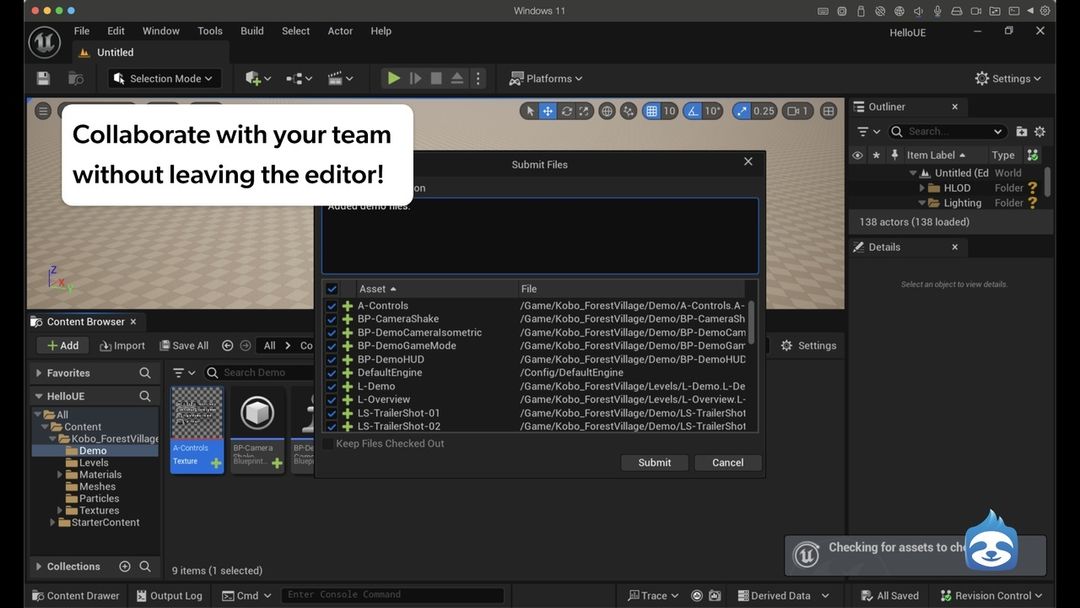Expand the Materials folder
Viewport: 1080px width, 608px height.
click(60, 474)
